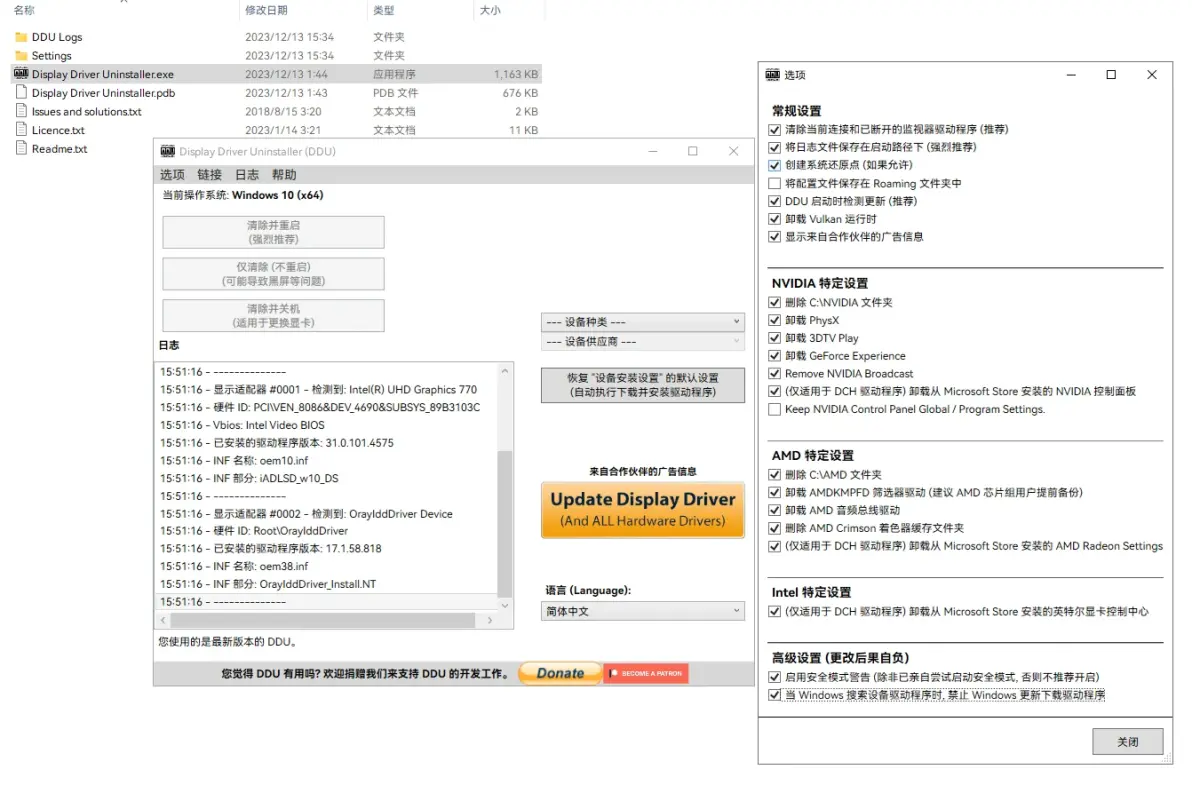Uncheck the 卸载 PhysX checkbox
The width and height of the screenshot is (1192, 785).
click(x=775, y=320)
